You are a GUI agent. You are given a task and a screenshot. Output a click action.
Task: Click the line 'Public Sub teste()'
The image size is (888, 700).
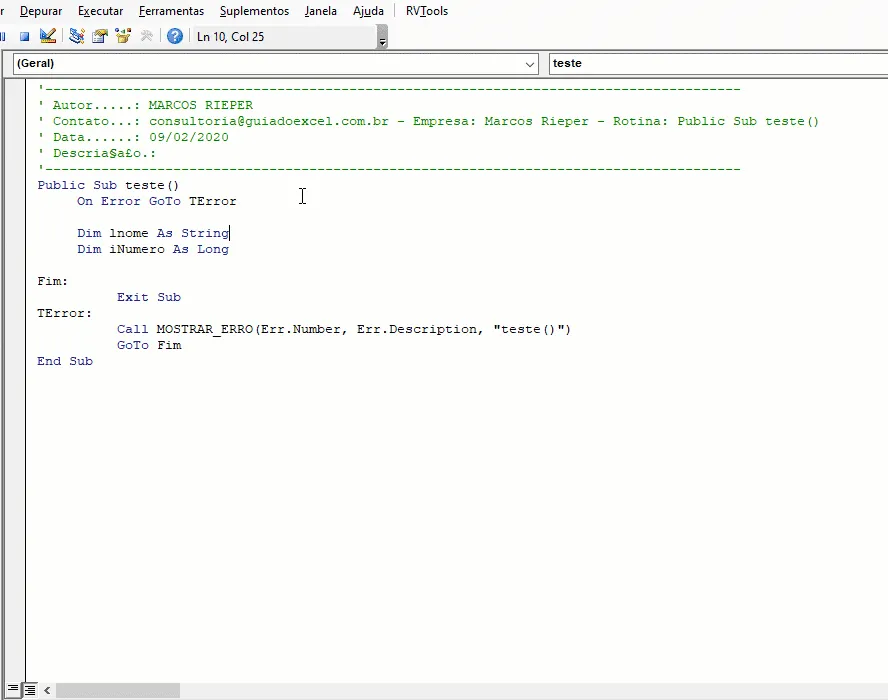(108, 185)
